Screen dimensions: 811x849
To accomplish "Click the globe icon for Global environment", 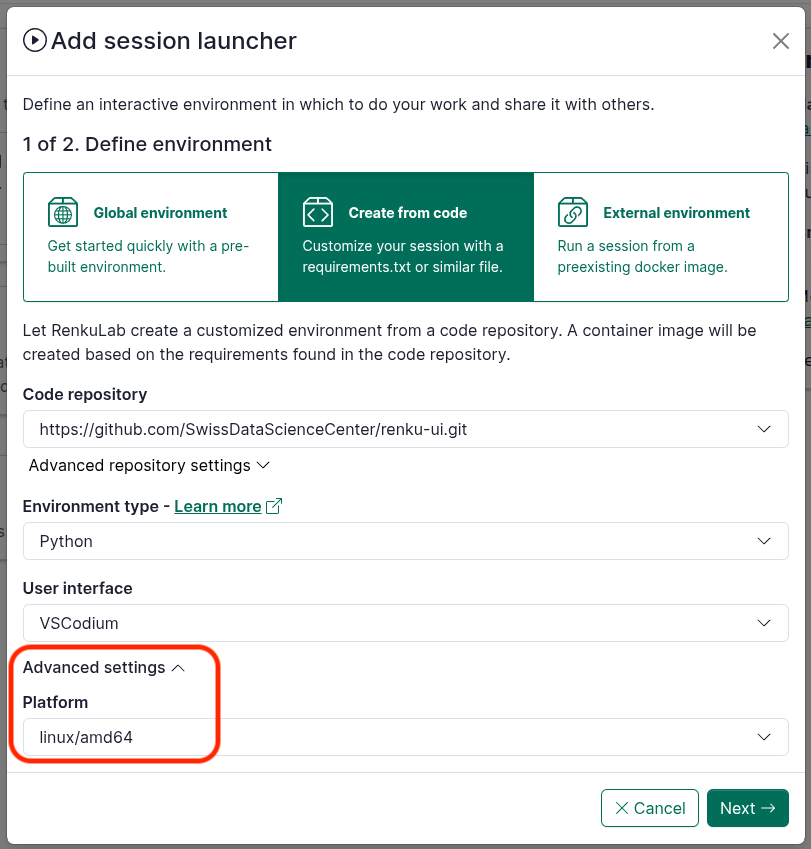I will (x=63, y=213).
